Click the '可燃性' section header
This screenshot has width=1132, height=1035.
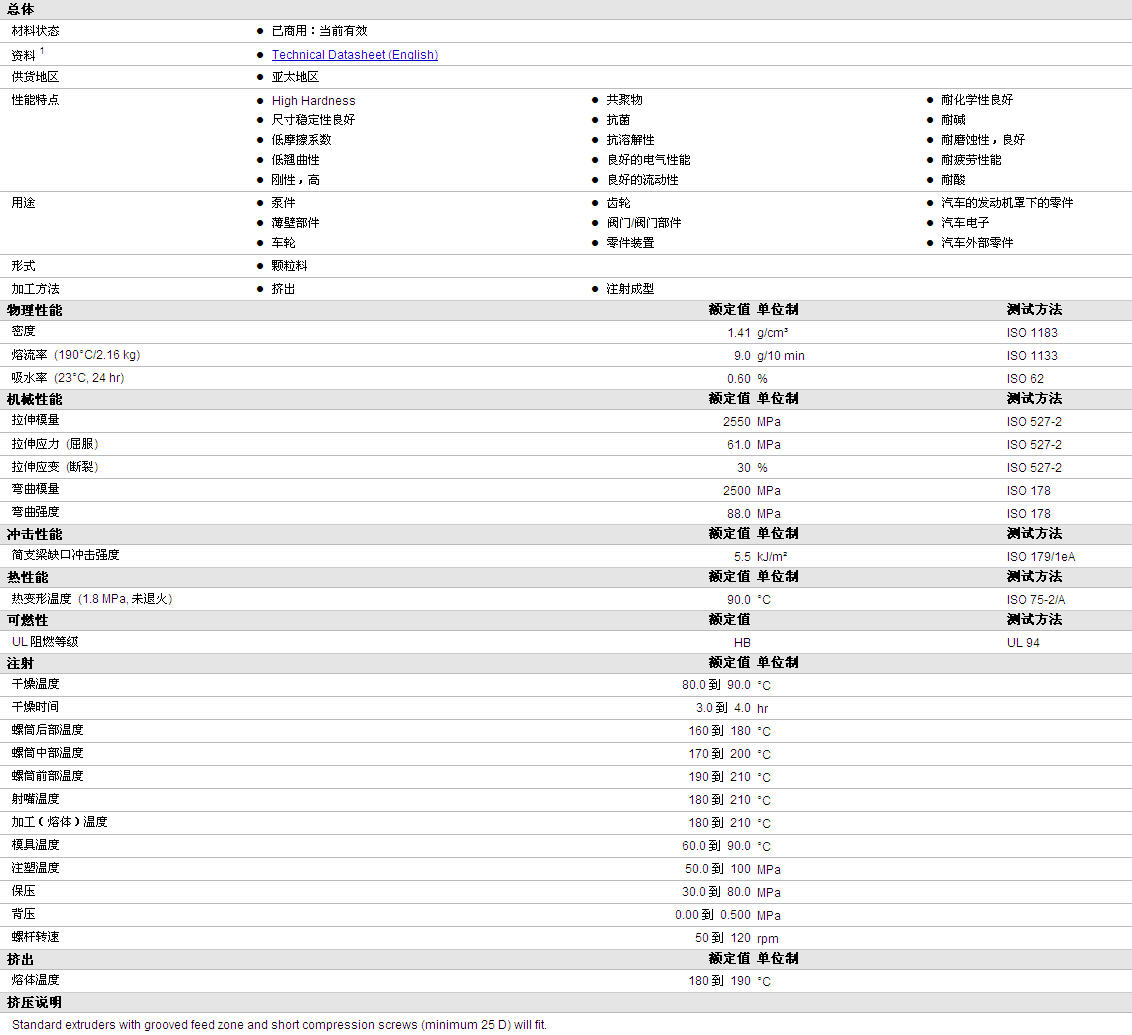[27, 620]
